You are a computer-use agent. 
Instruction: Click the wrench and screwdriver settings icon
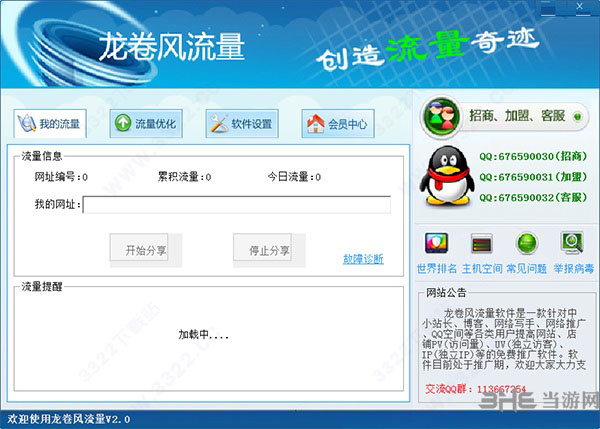point(219,123)
